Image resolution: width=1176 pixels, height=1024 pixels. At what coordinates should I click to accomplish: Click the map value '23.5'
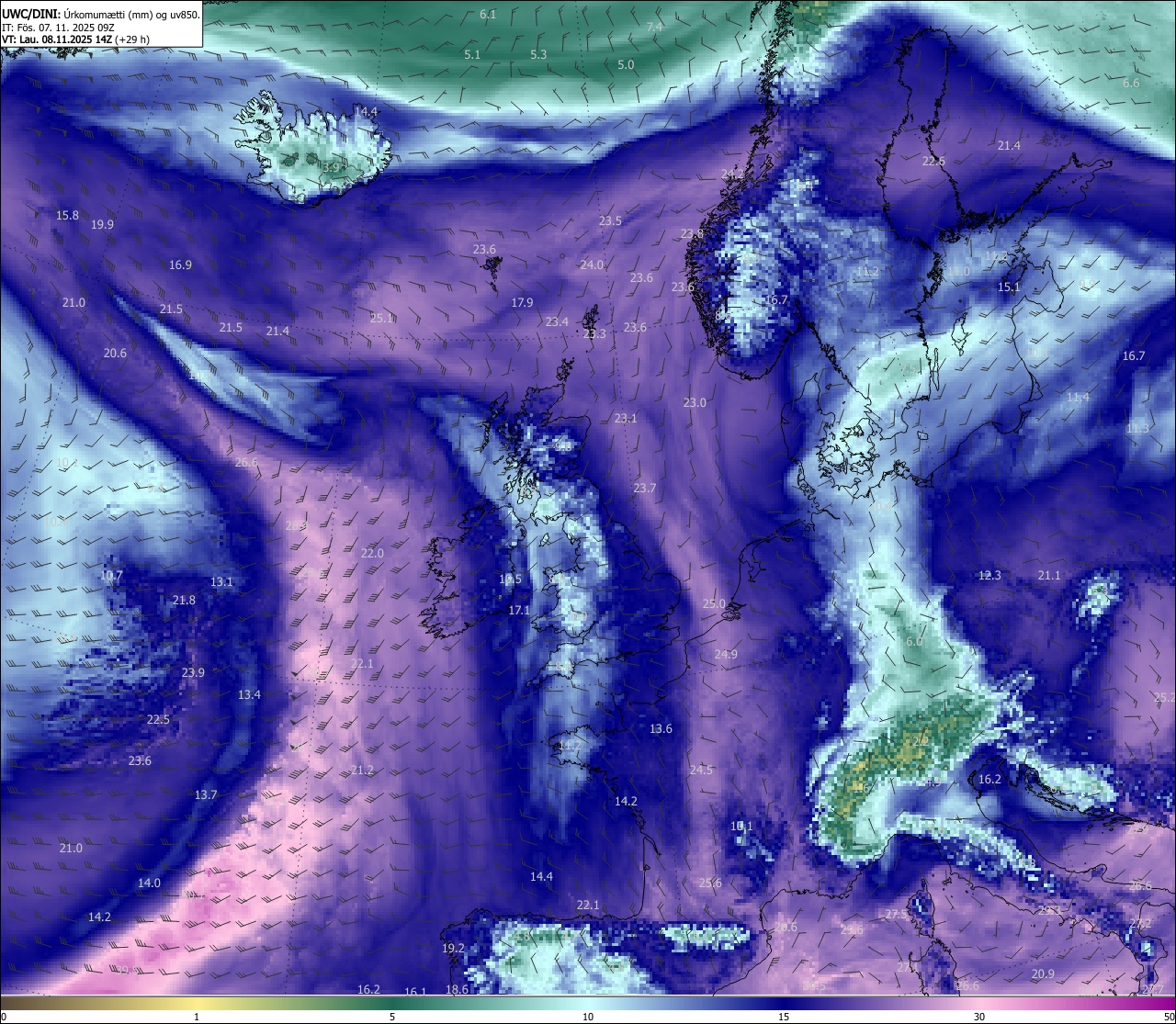(x=610, y=220)
